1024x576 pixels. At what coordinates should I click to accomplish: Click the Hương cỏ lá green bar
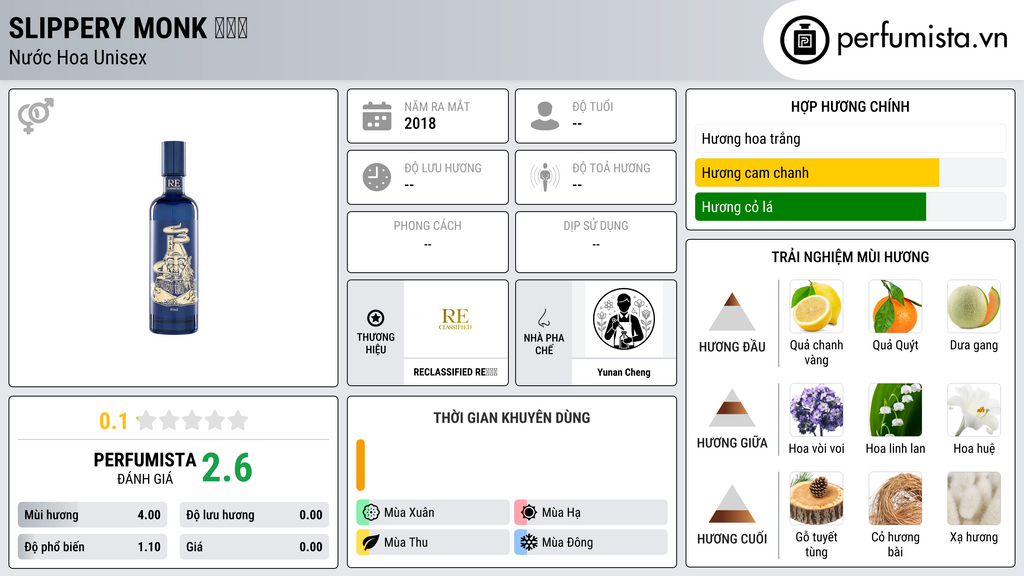point(810,207)
